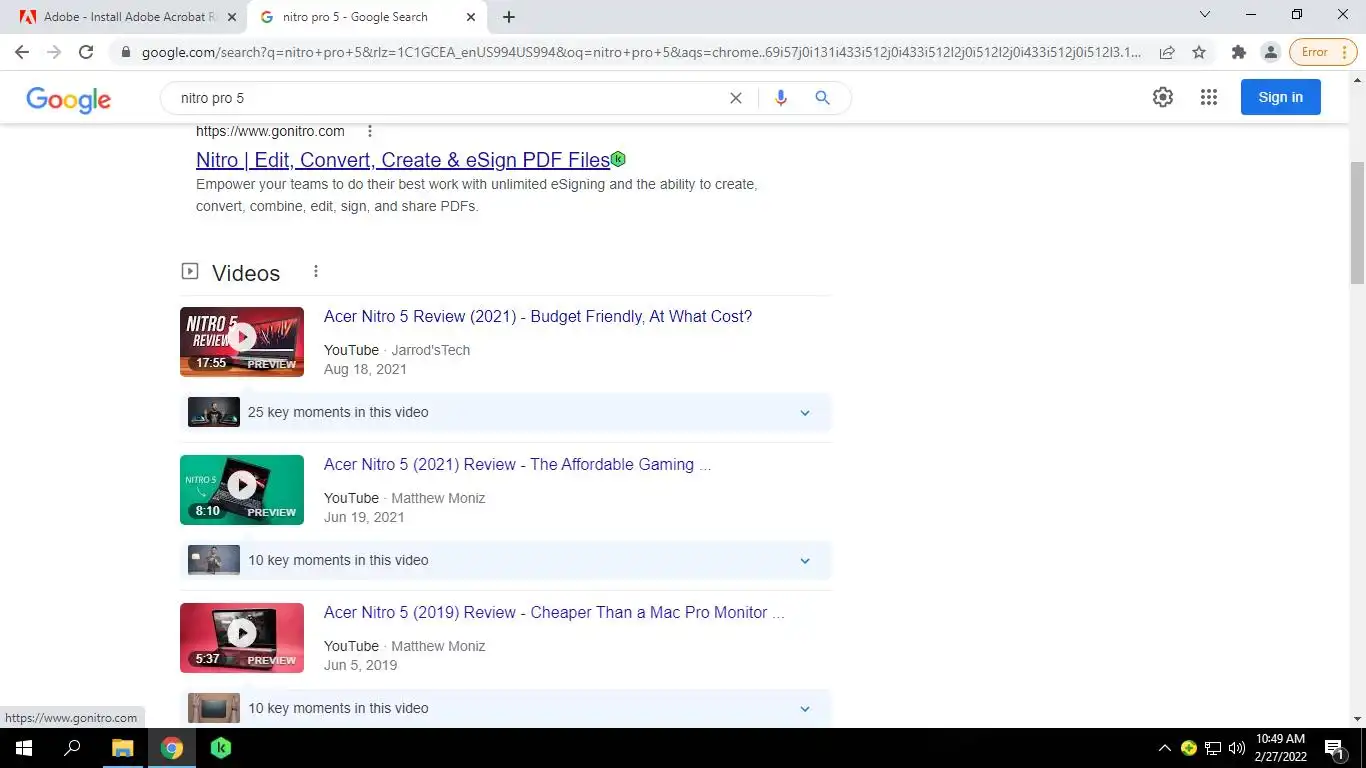Expand key moments for Jun 5, 2019 video
Image resolution: width=1366 pixels, height=768 pixels.
click(505, 708)
